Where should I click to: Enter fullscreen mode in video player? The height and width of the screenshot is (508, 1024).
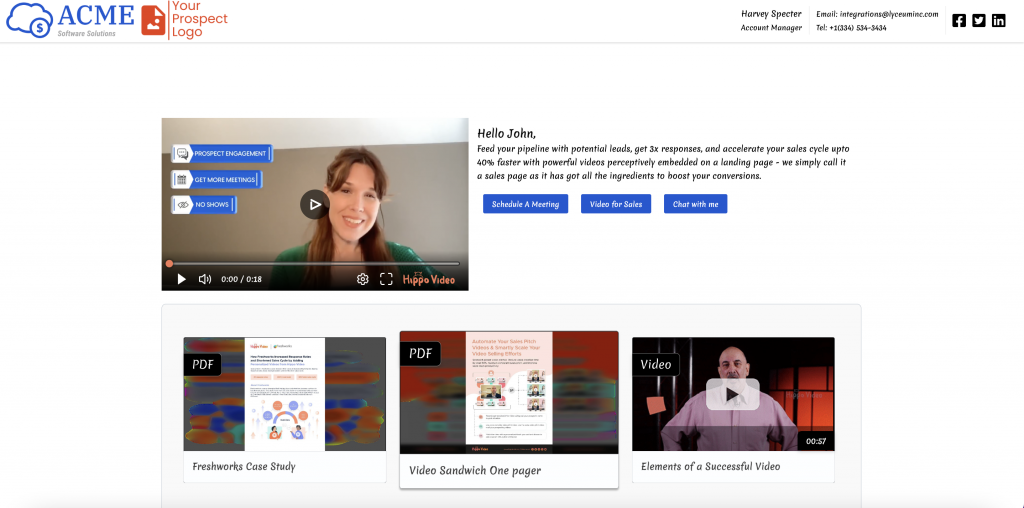click(x=386, y=279)
